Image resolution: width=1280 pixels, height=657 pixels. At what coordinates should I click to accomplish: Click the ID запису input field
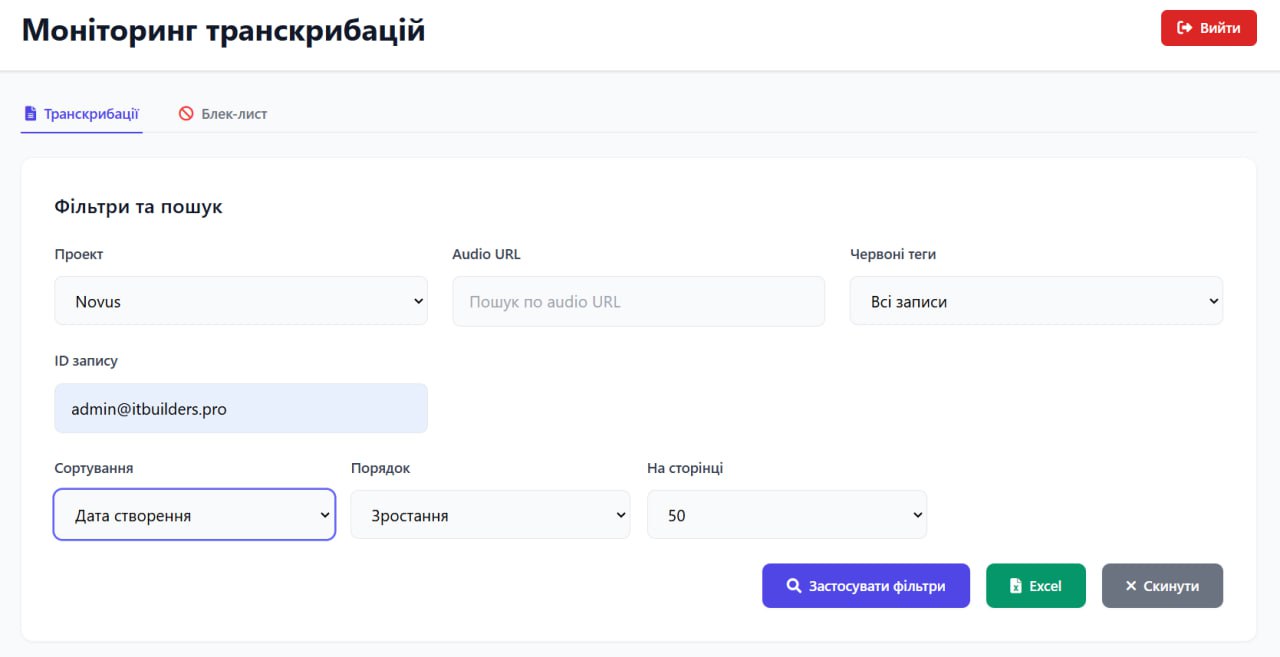pos(241,409)
